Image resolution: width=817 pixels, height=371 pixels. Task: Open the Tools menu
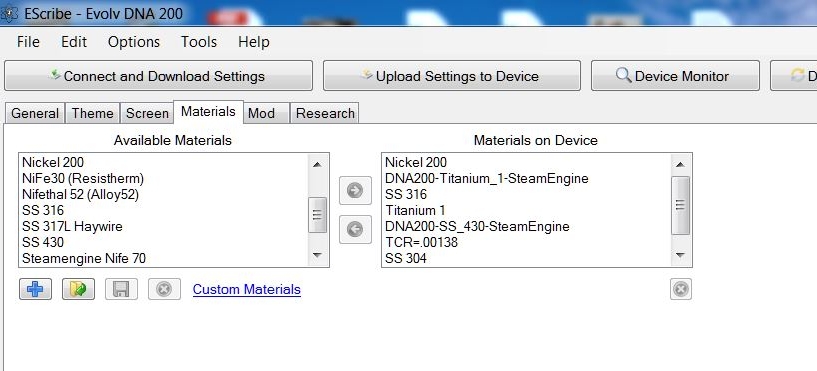pyautogui.click(x=199, y=42)
